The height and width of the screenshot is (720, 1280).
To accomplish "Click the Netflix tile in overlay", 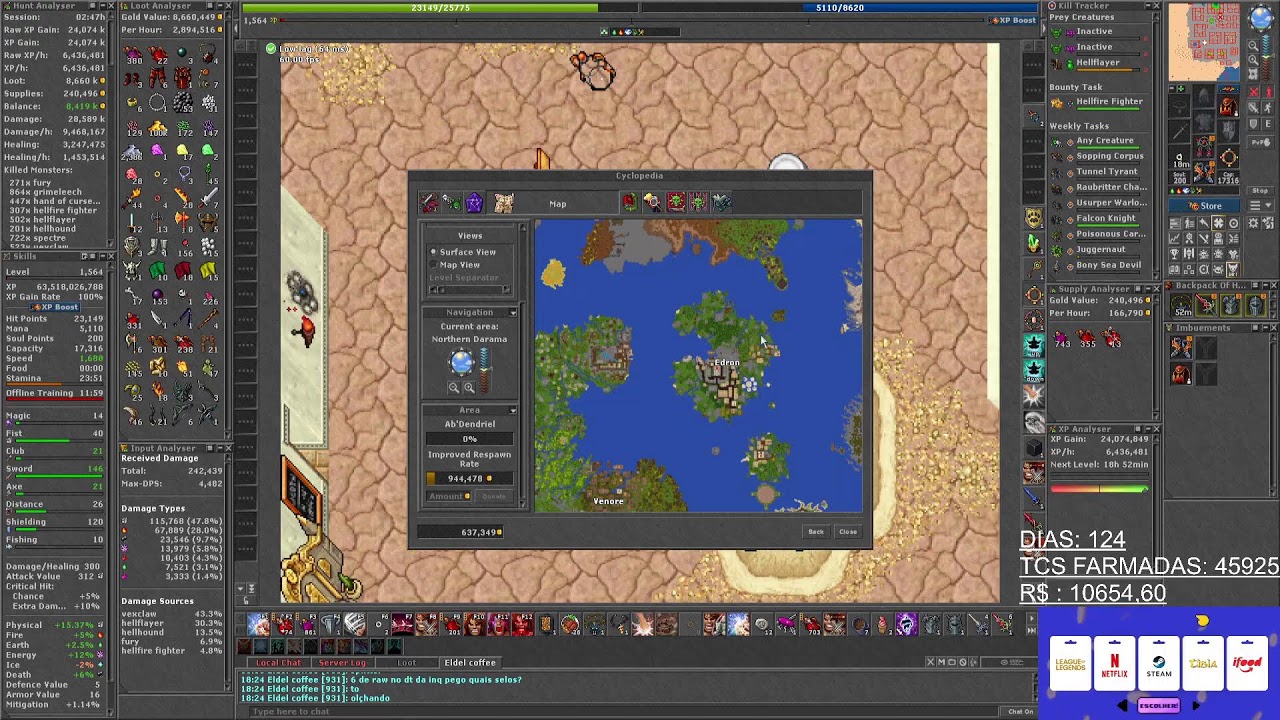I will click(x=1114, y=664).
